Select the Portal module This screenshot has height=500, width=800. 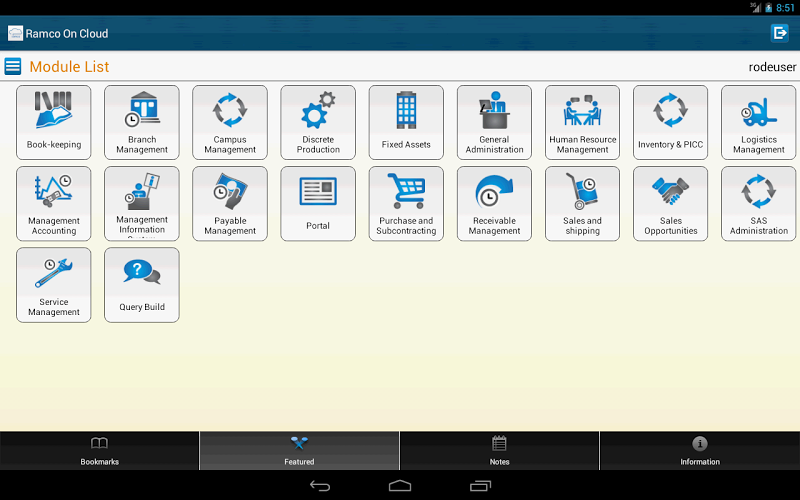318,204
